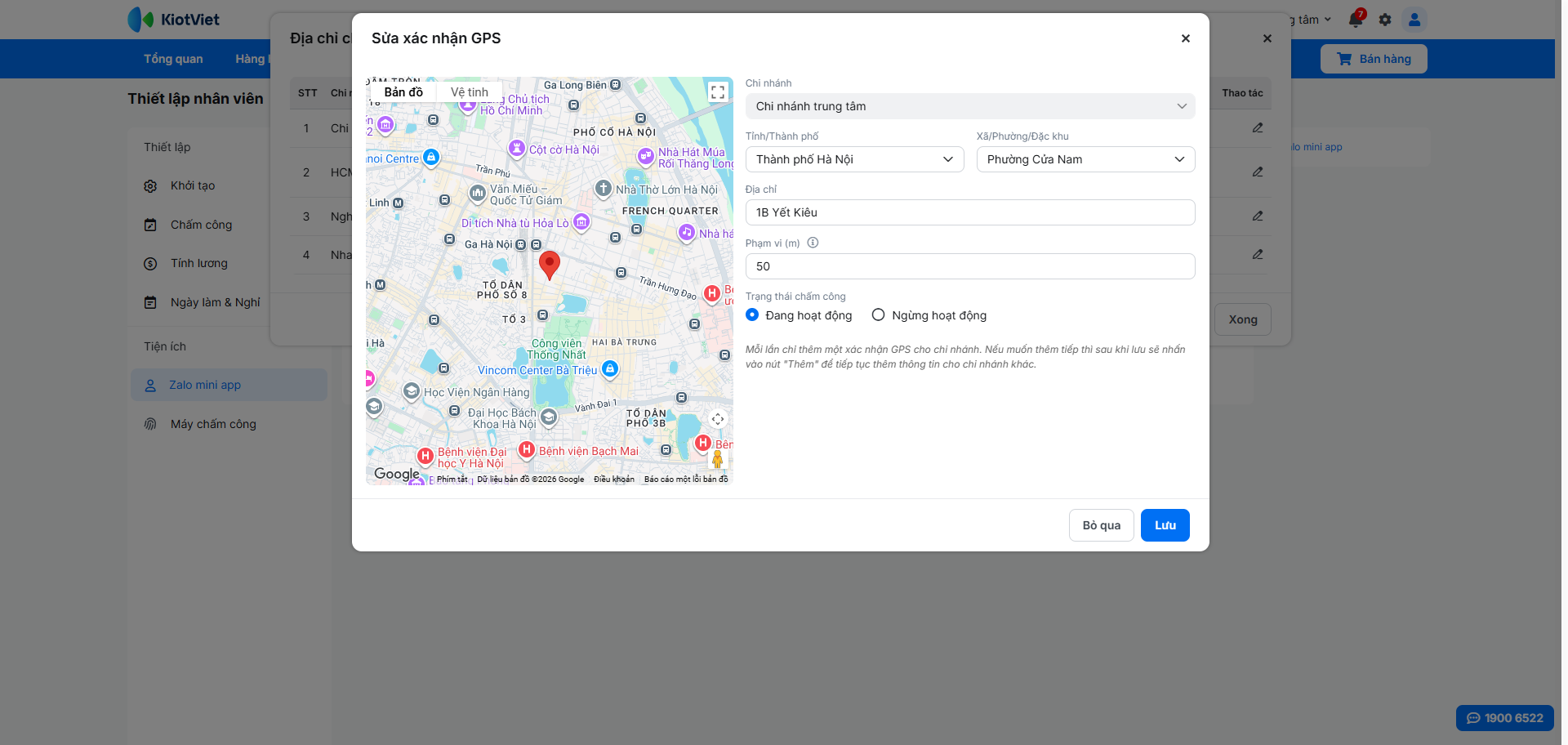Open the Chi nhánh dropdown
This screenshot has width=1568, height=745.
pyautogui.click(x=970, y=106)
